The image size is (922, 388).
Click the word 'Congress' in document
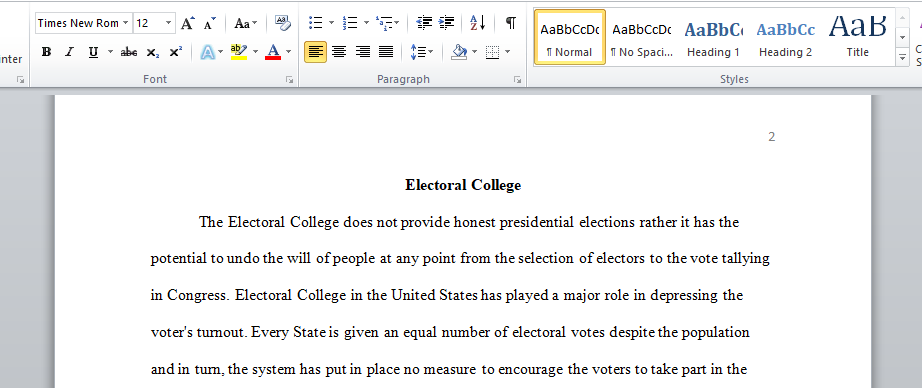pos(197,295)
